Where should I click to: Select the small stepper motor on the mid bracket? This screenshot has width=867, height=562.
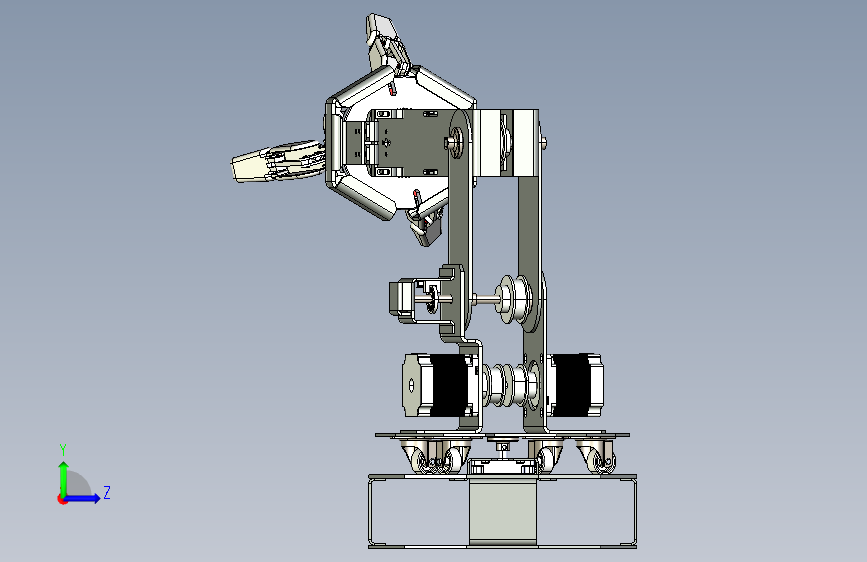[400, 299]
